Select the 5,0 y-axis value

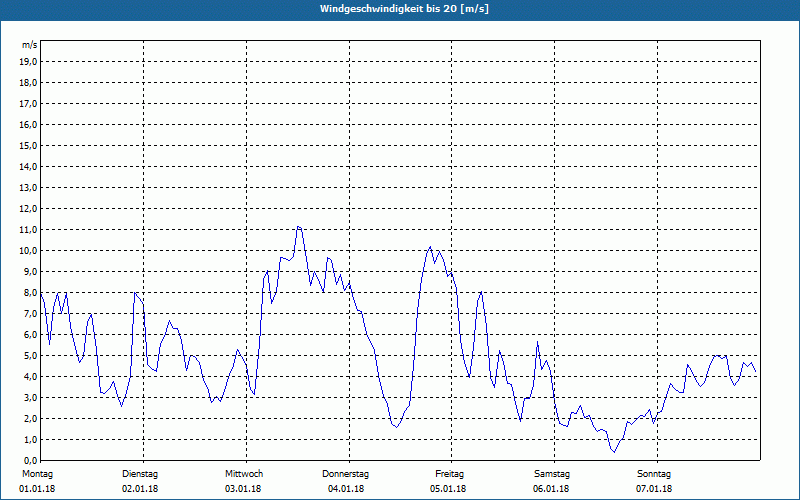[x=31, y=356]
